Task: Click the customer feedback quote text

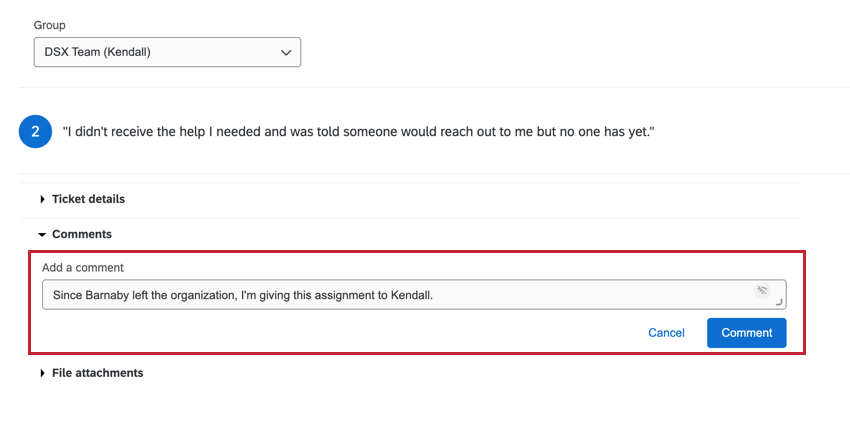Action: tap(358, 132)
